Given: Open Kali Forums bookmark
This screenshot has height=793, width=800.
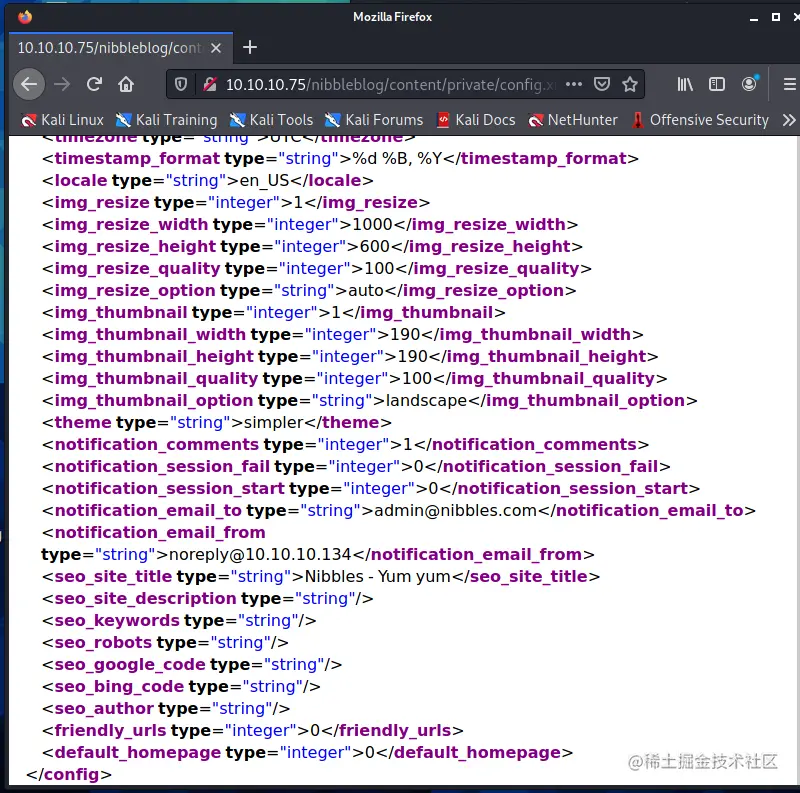Looking at the screenshot, I should click(374, 120).
